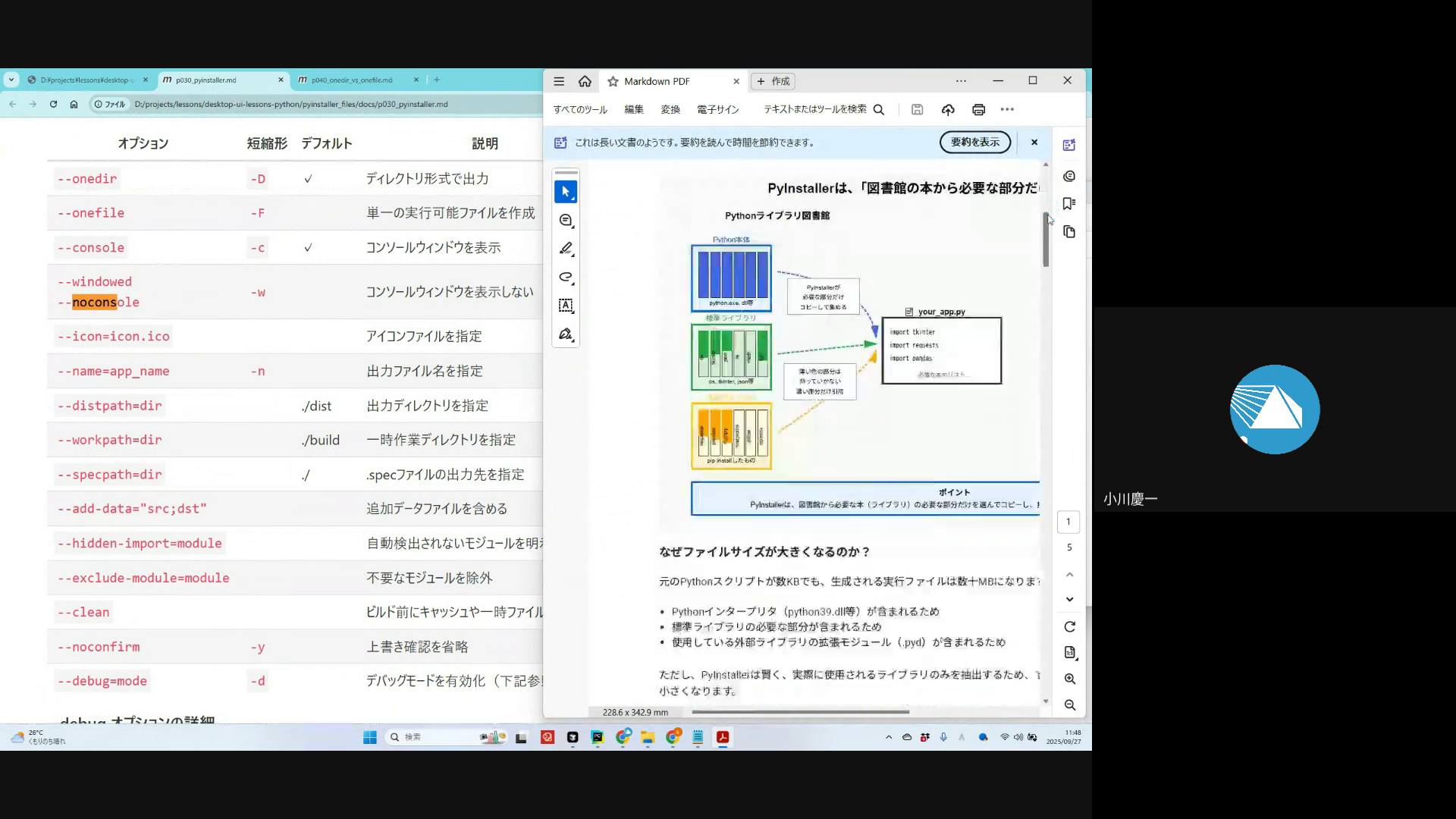This screenshot has height=819, width=1456.
Task: Open the browser tab list dropdown
Action: click(11, 80)
